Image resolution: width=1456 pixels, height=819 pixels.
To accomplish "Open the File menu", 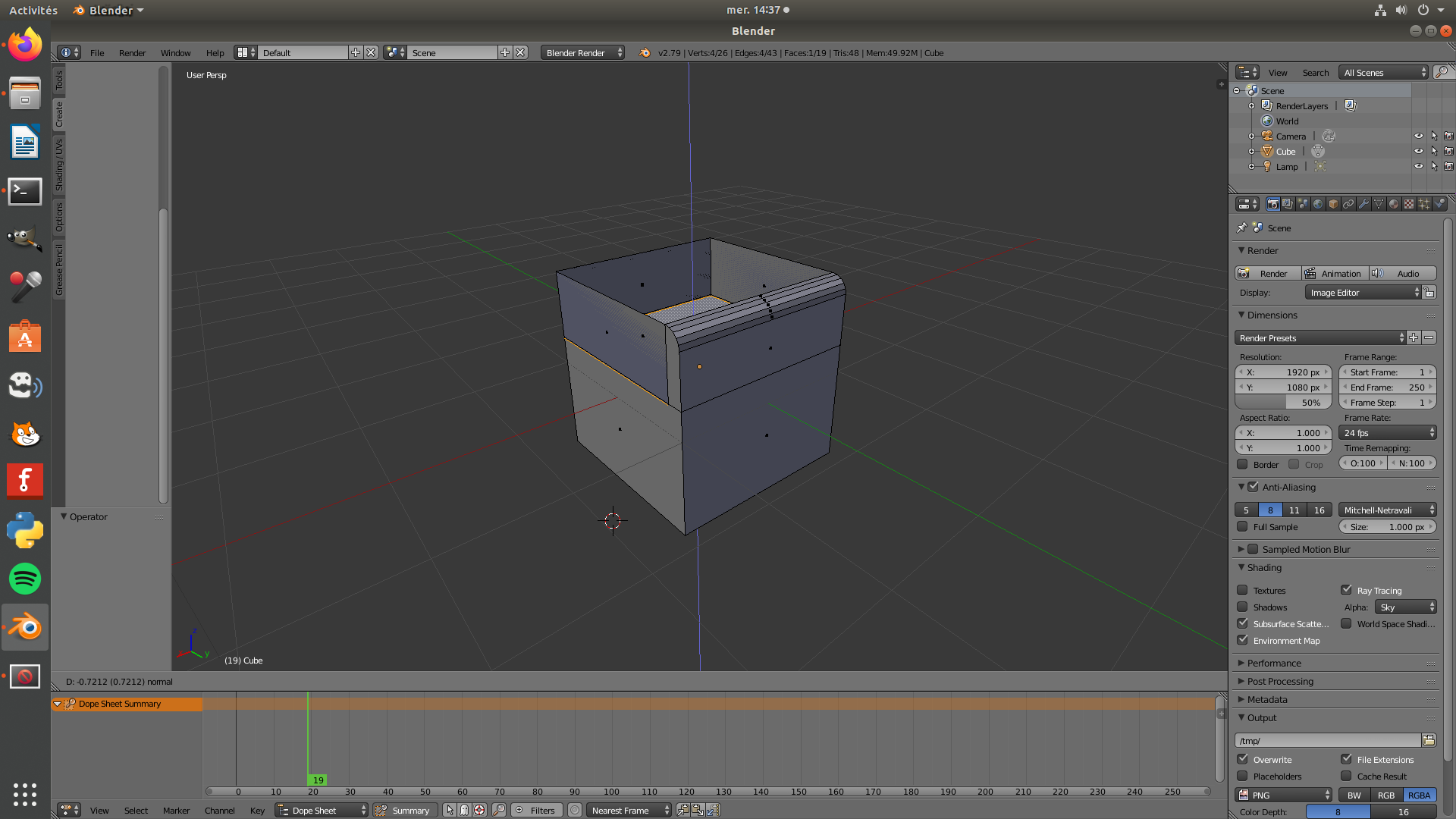I will point(97,52).
